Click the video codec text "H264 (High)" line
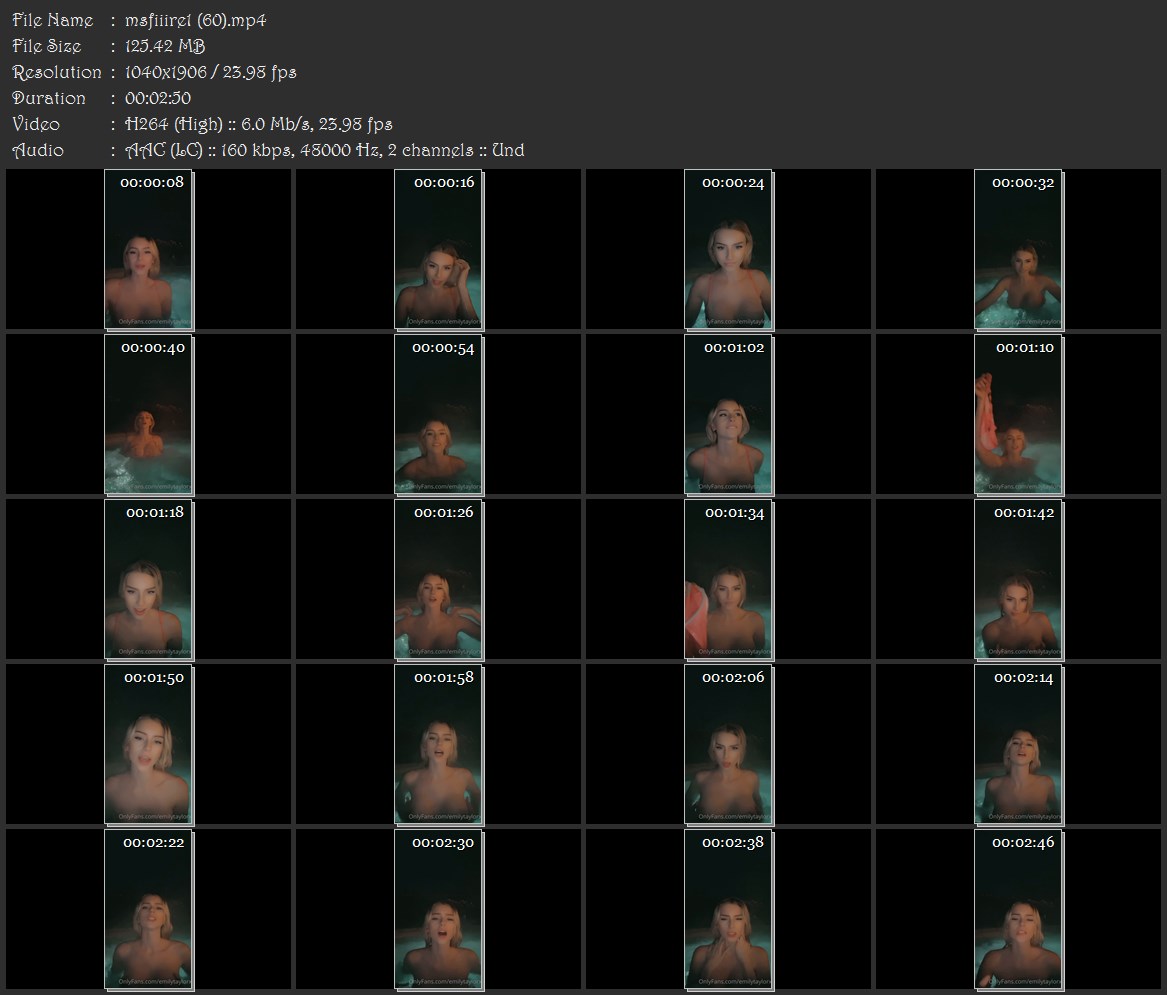The height and width of the screenshot is (995, 1167). pyautogui.click(x=259, y=124)
